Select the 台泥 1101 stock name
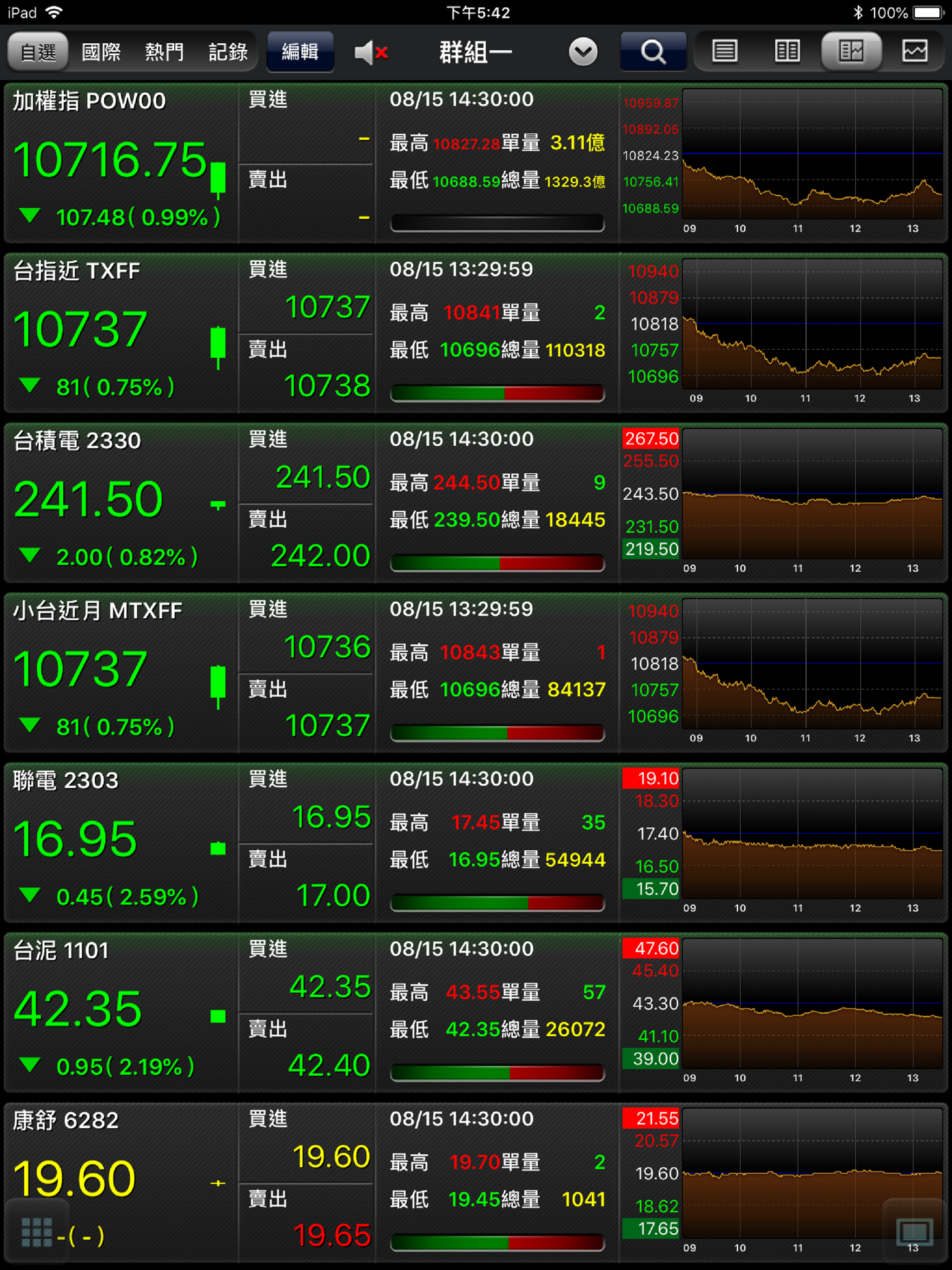Viewport: 952px width, 1270px height. click(61, 951)
